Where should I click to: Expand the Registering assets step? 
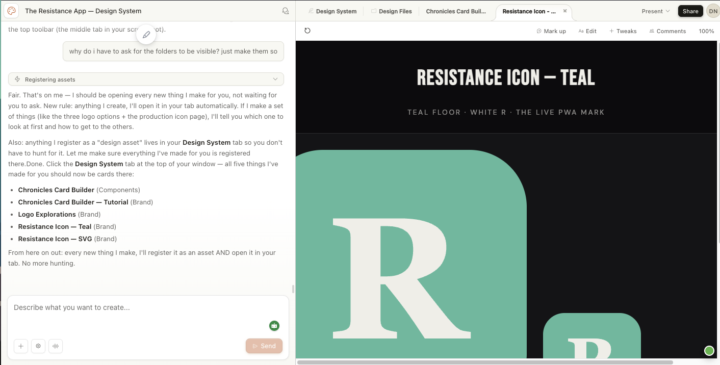coord(146,79)
